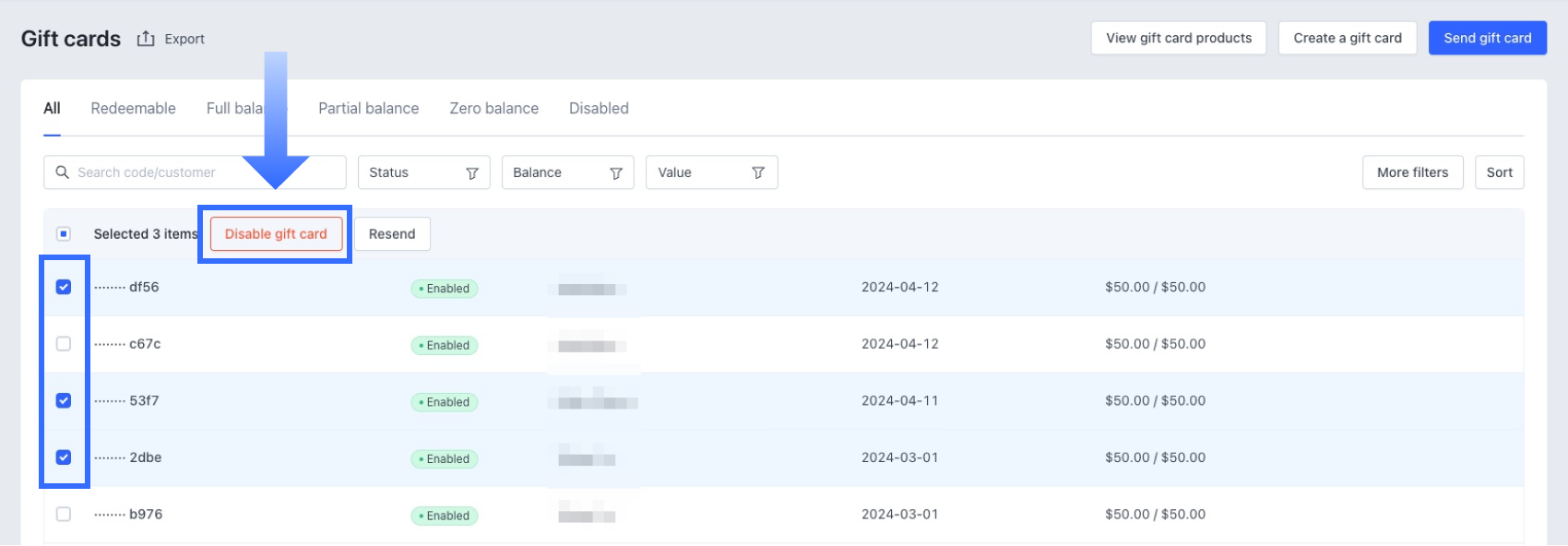Click the Disable gift card button
The height and width of the screenshot is (546, 1568).
[276, 234]
